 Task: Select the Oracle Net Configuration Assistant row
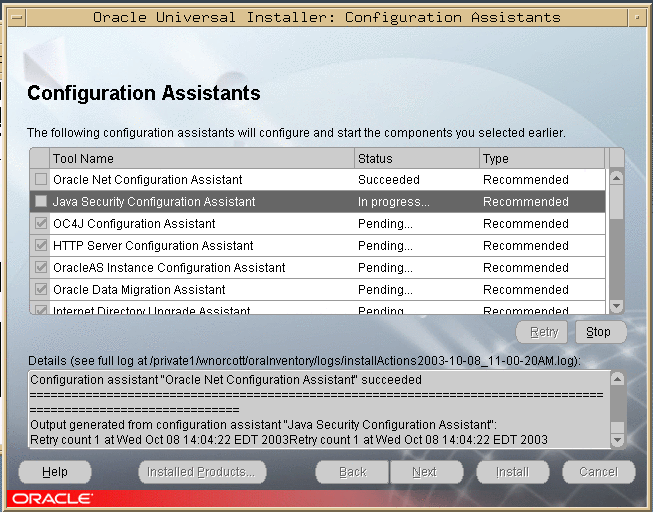click(x=318, y=180)
